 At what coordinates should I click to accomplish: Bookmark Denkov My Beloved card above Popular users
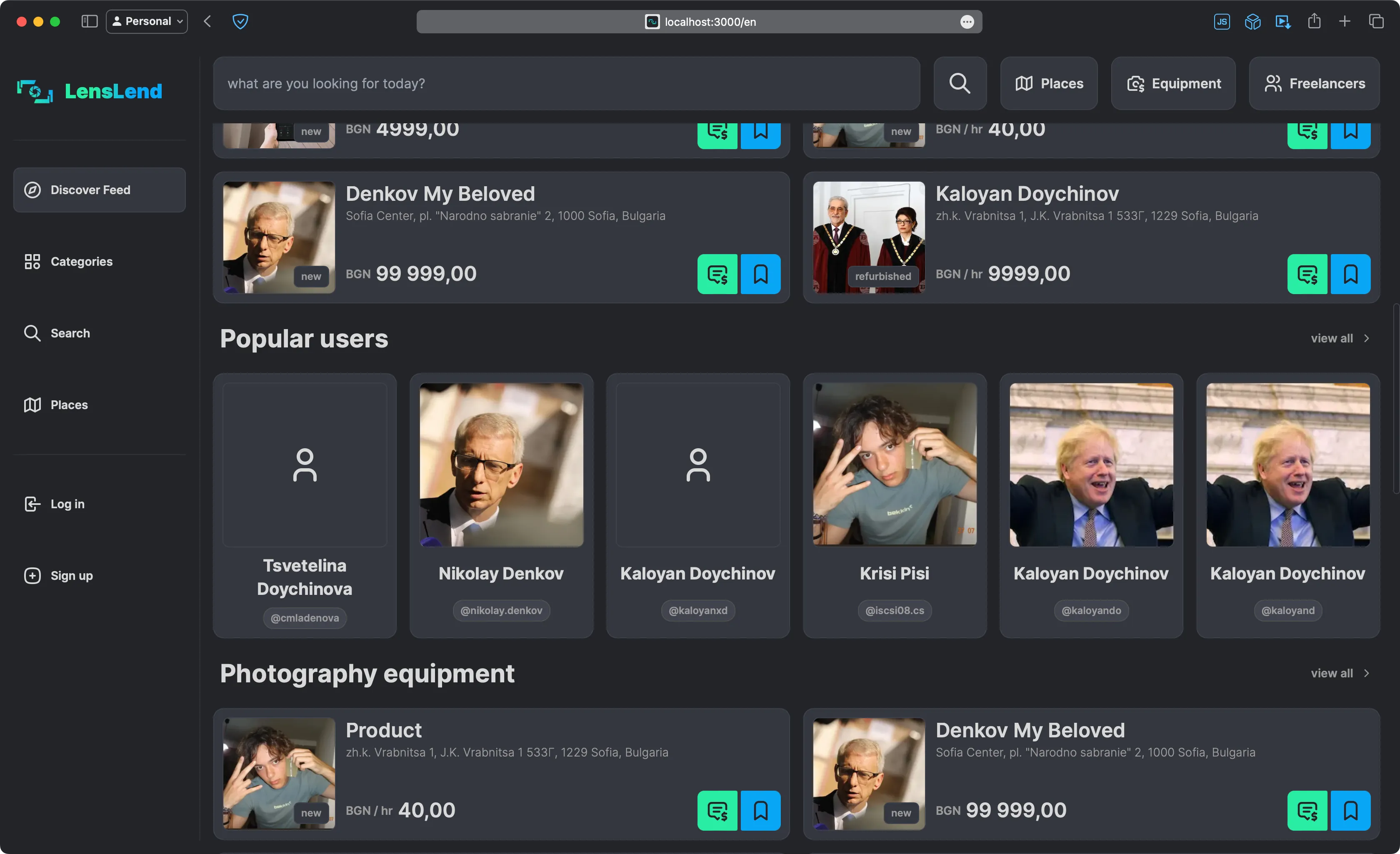click(761, 274)
